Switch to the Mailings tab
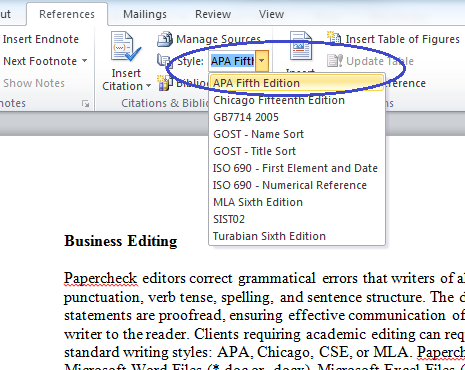465x370 pixels. pyautogui.click(x=145, y=14)
